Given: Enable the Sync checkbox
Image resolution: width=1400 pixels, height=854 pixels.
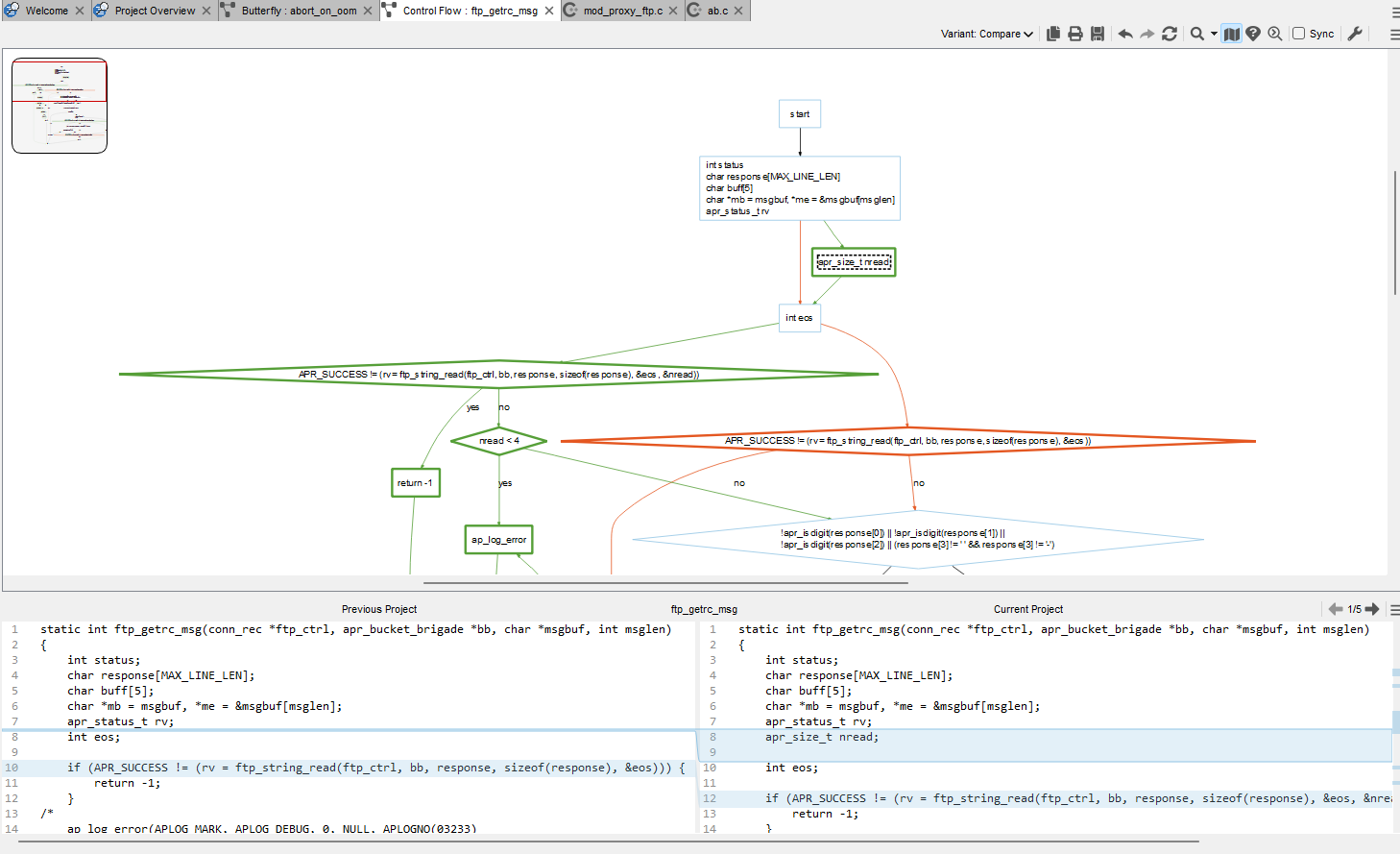Looking at the screenshot, I should tap(1298, 34).
